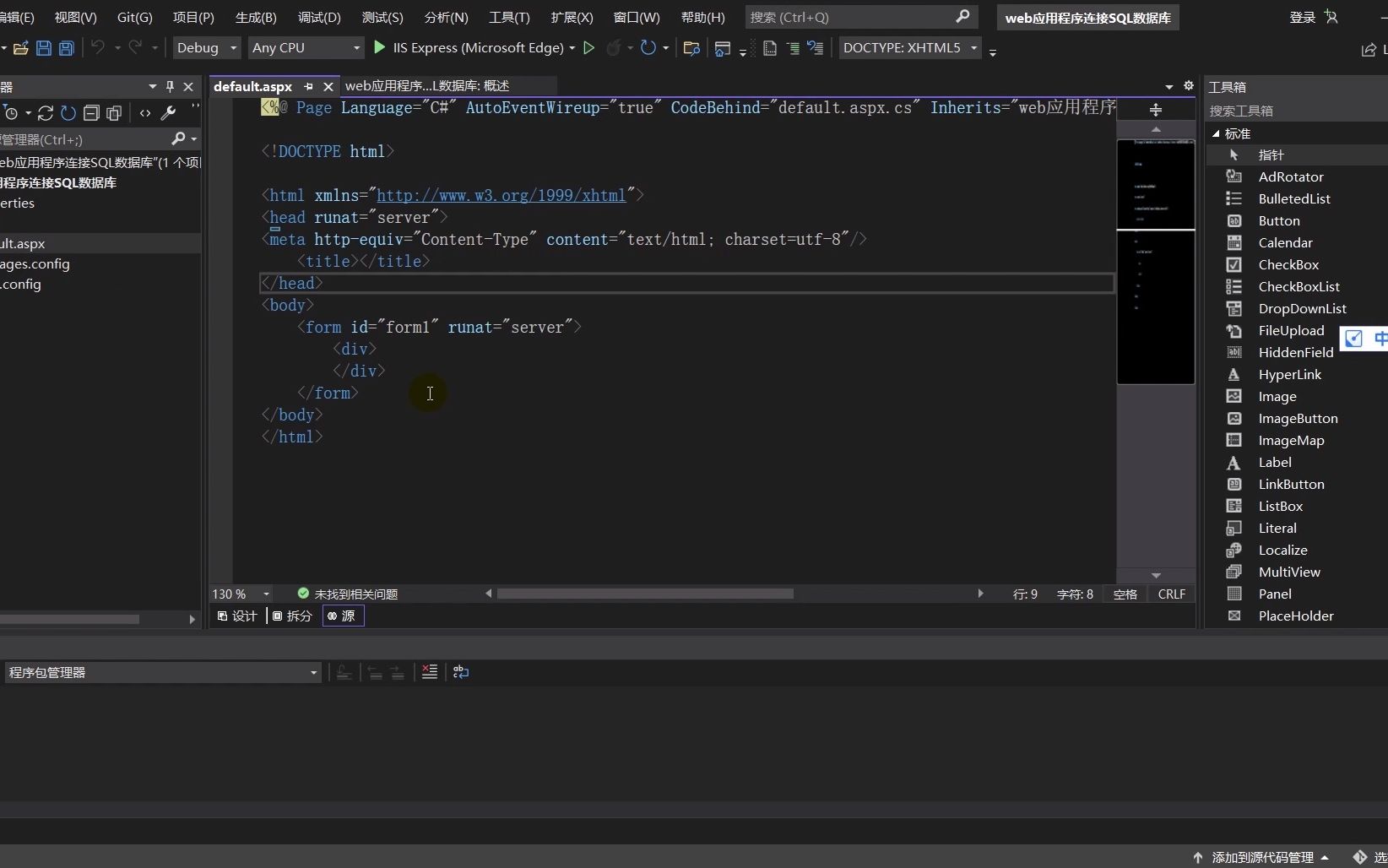Select Button control in toolbox

pyautogui.click(x=1279, y=221)
